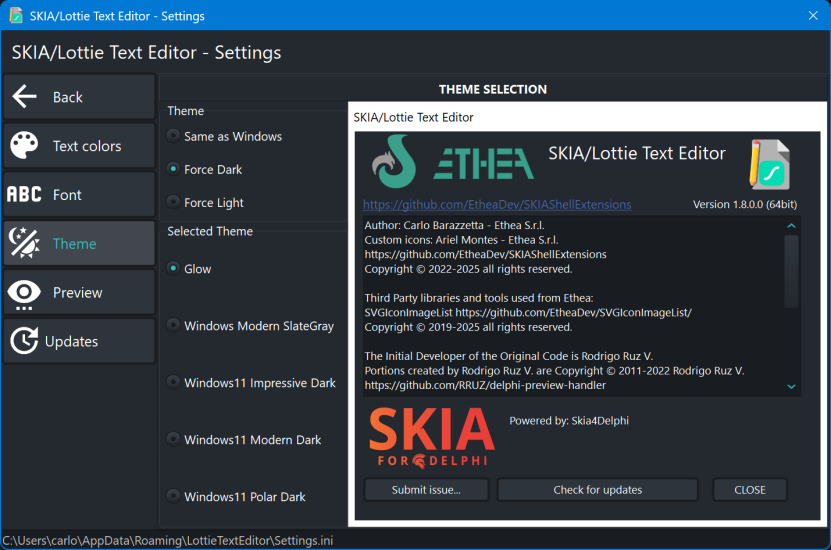Choose Windows Modern SlateGray theme
This screenshot has width=831, height=550.
coord(251,326)
